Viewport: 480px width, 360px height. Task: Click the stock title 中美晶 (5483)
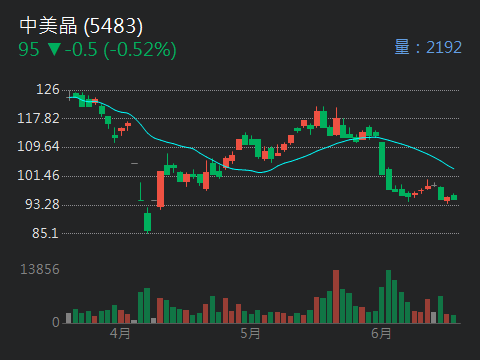[x=81, y=26]
